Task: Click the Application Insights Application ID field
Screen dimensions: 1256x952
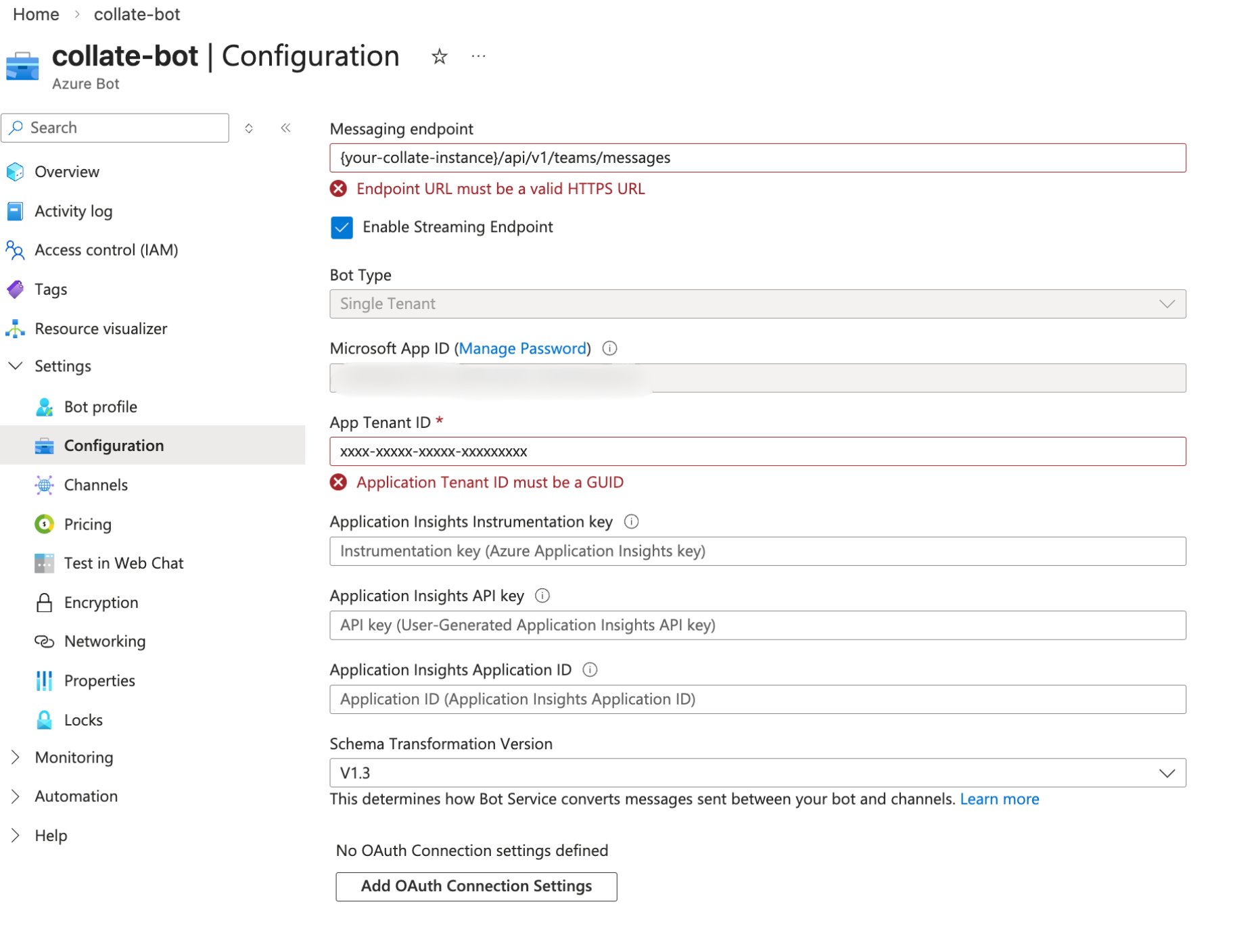Action: coord(758,699)
